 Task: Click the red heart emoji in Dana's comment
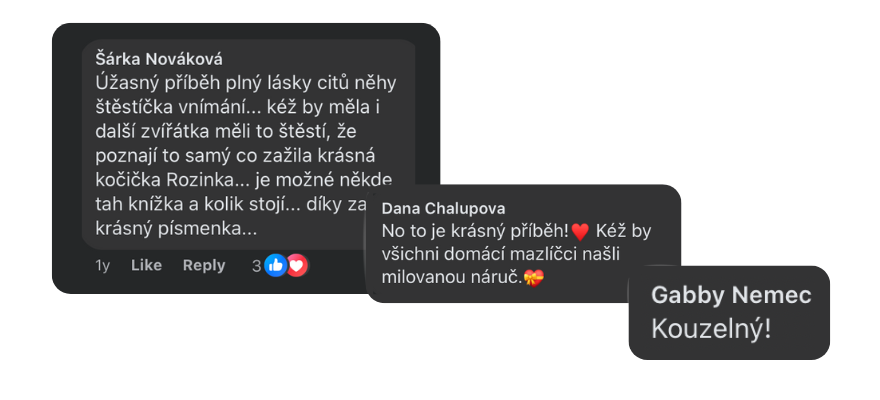click(580, 232)
